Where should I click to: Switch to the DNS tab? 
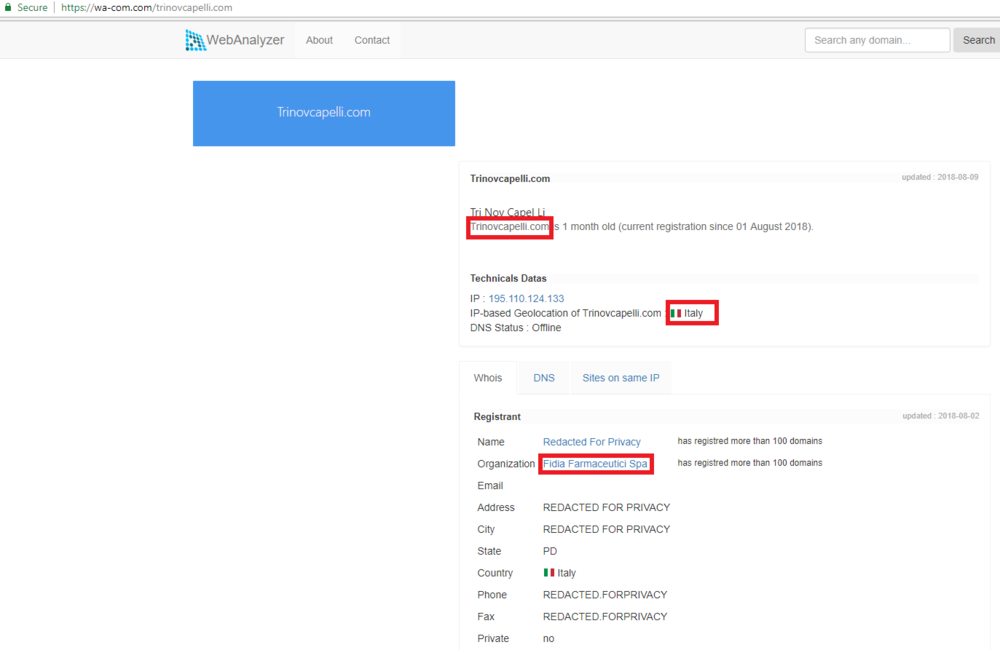pyautogui.click(x=544, y=378)
